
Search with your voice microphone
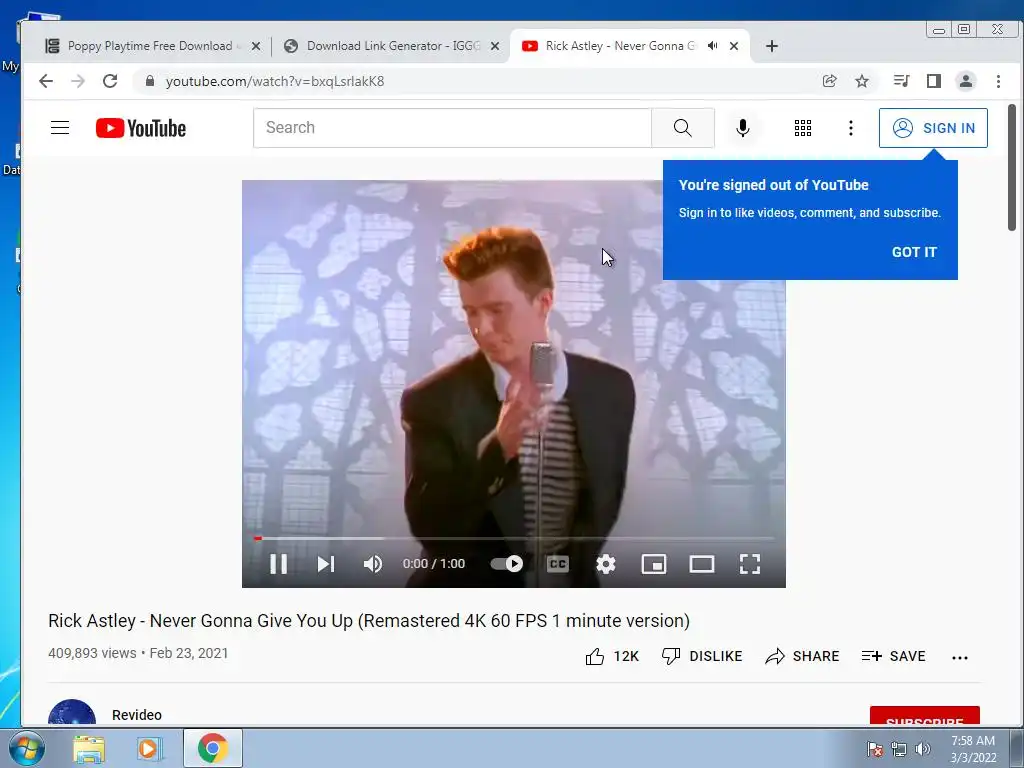point(743,128)
